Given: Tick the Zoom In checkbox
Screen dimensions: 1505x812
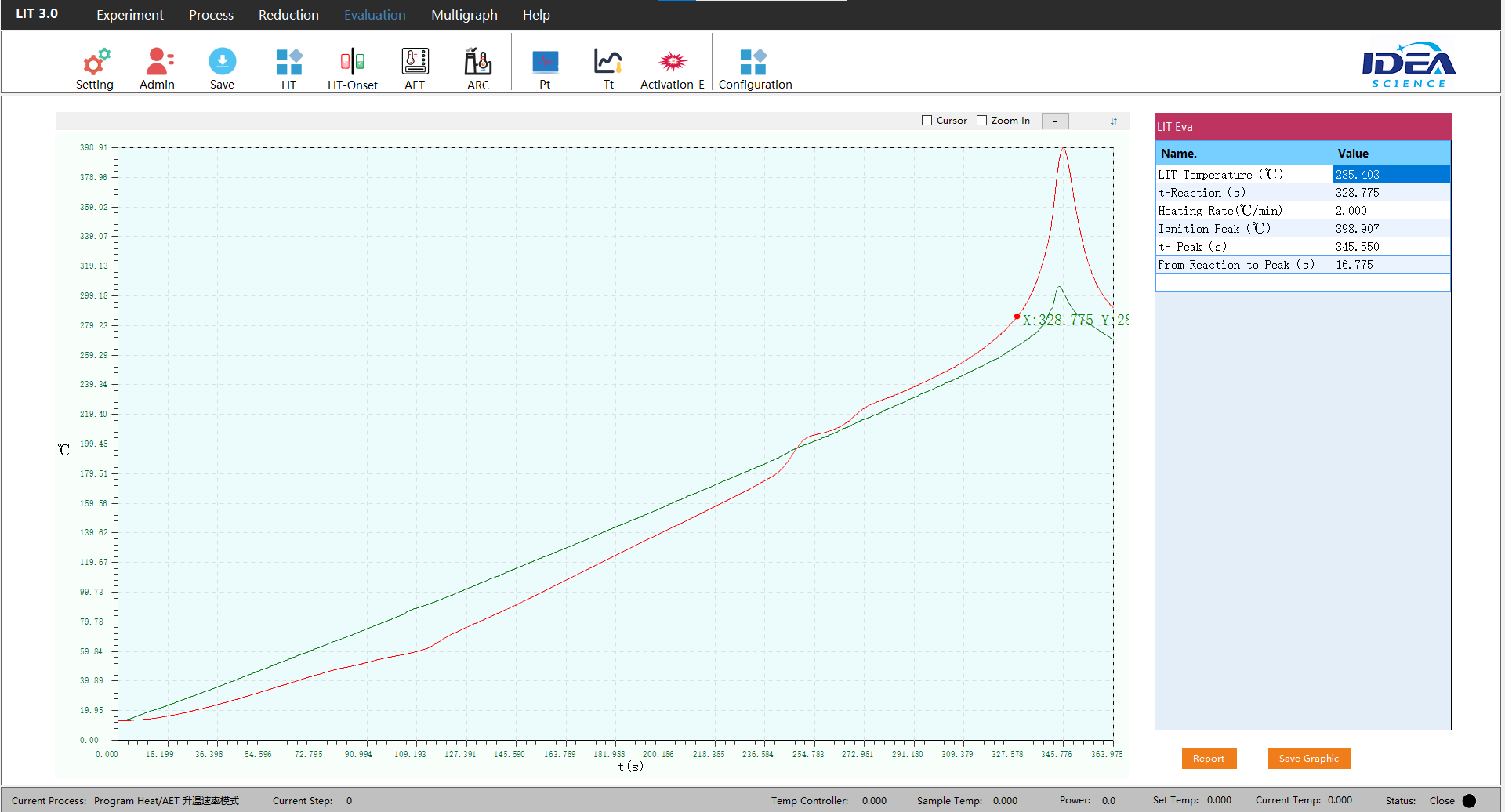Looking at the screenshot, I should [x=981, y=121].
